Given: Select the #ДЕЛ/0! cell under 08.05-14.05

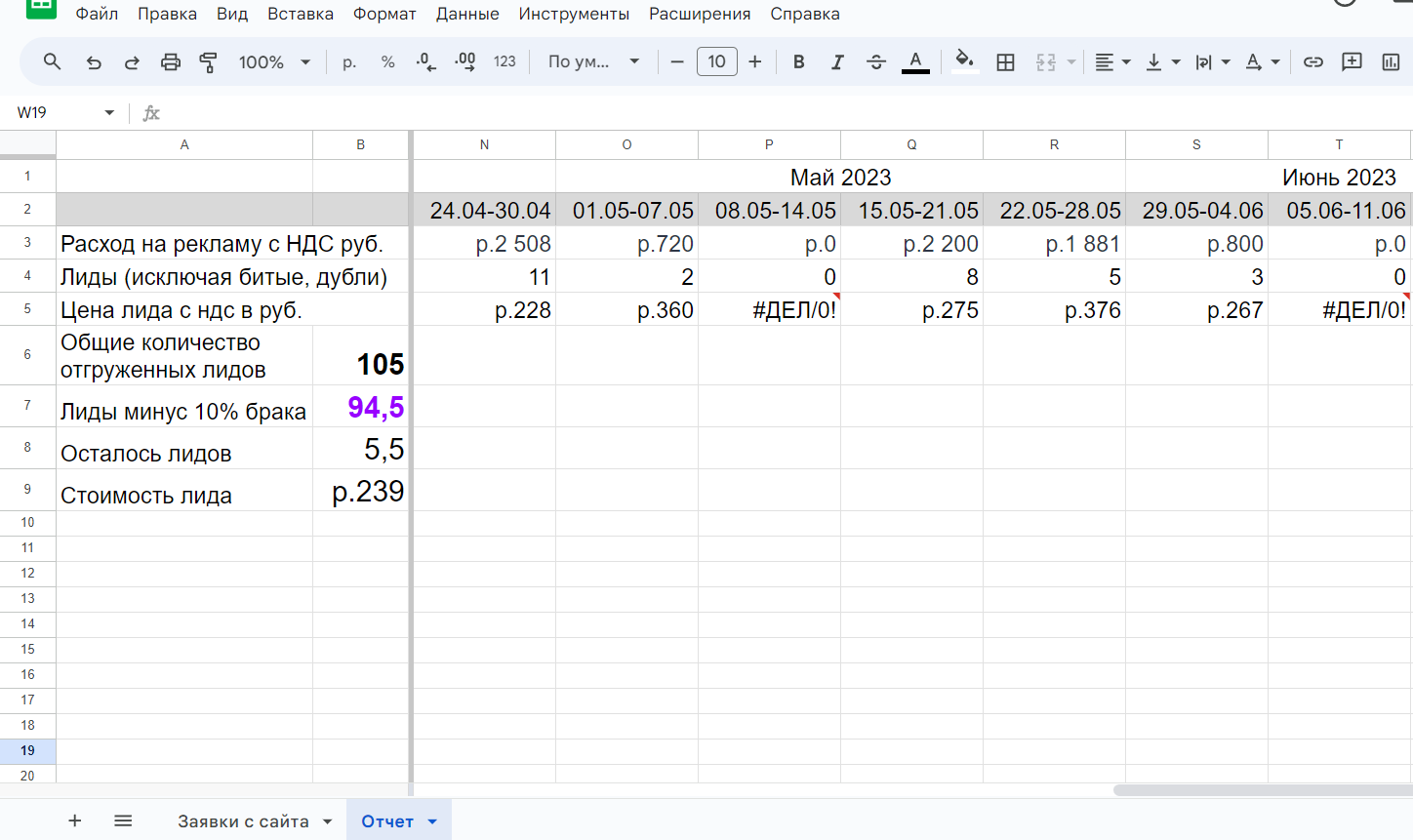Looking at the screenshot, I should pos(769,309).
